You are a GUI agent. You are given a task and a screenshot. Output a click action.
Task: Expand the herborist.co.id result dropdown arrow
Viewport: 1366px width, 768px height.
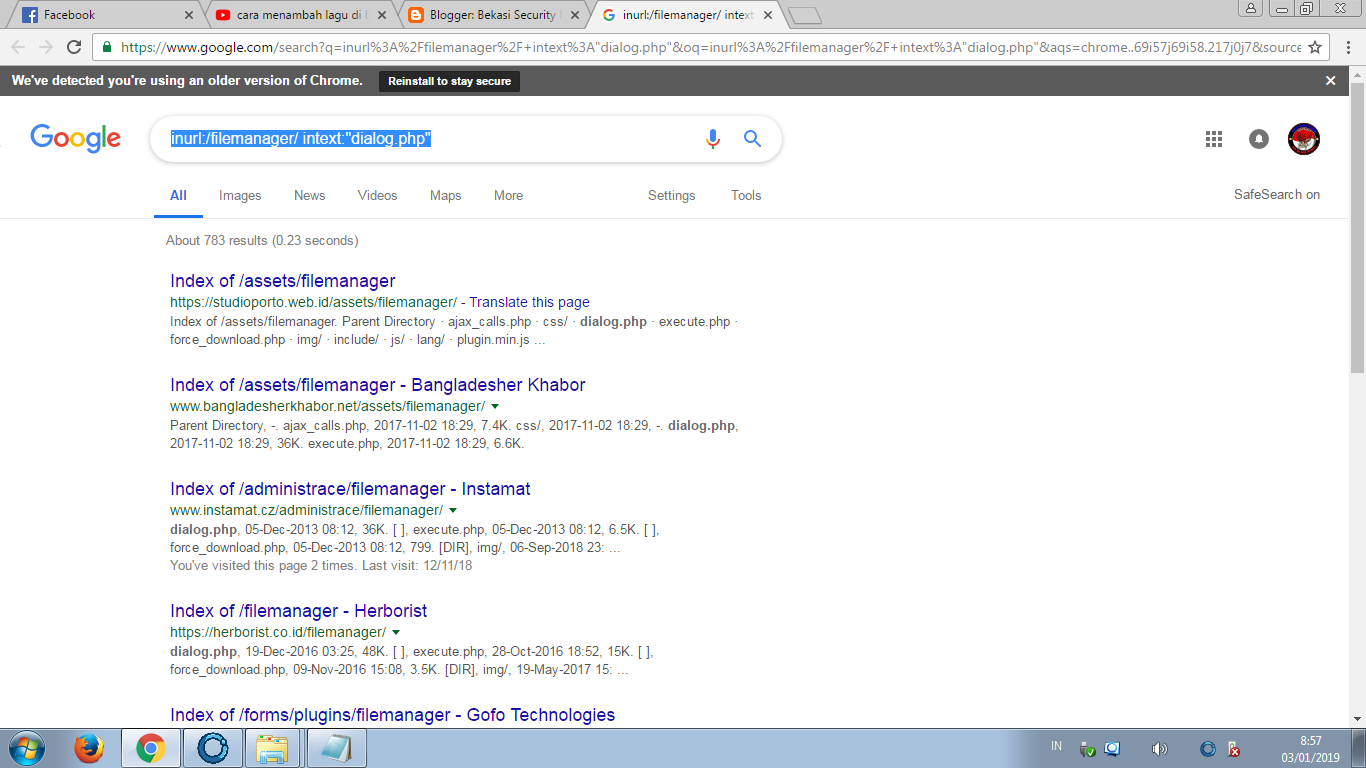(x=396, y=632)
